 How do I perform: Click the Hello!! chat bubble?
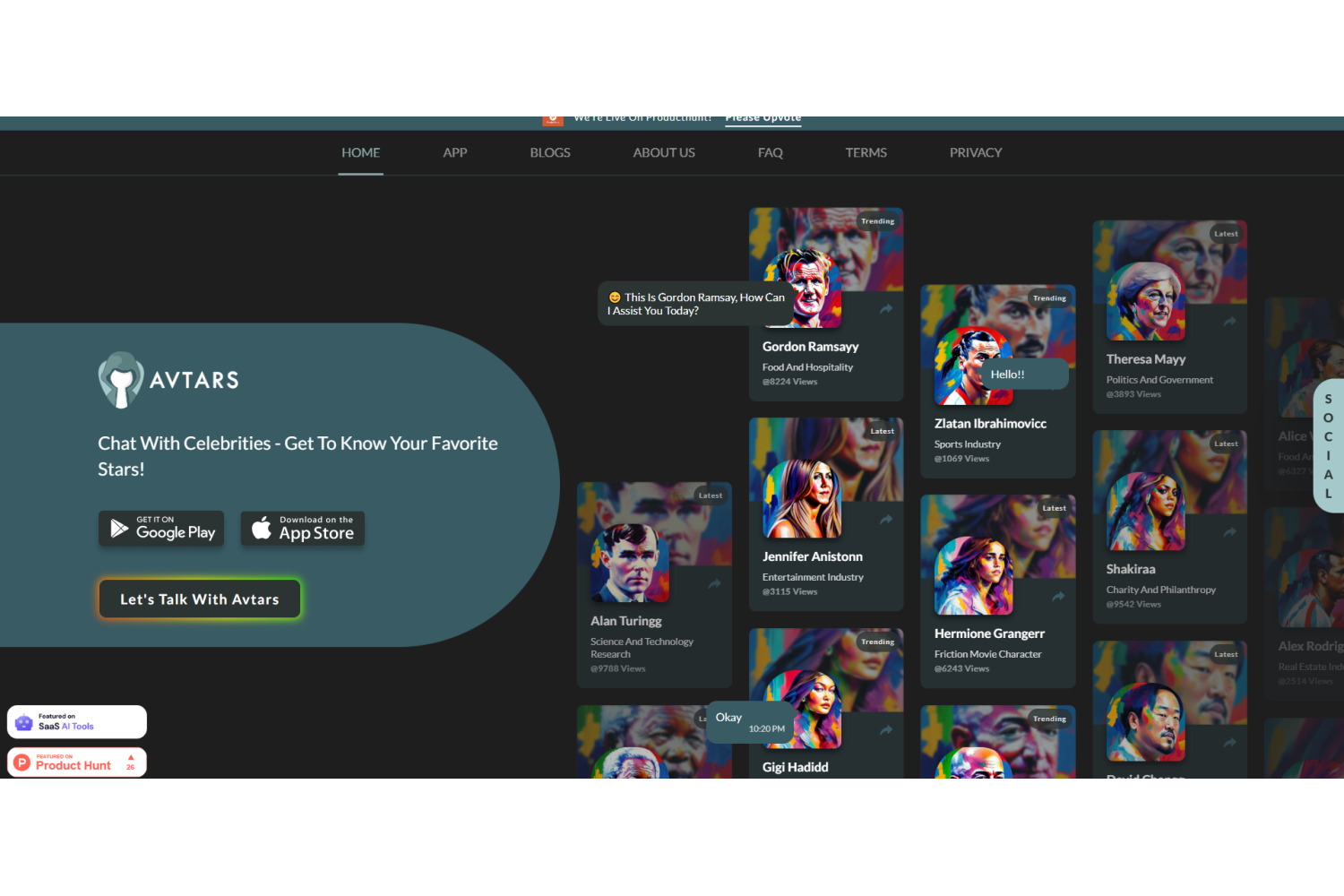click(1024, 375)
